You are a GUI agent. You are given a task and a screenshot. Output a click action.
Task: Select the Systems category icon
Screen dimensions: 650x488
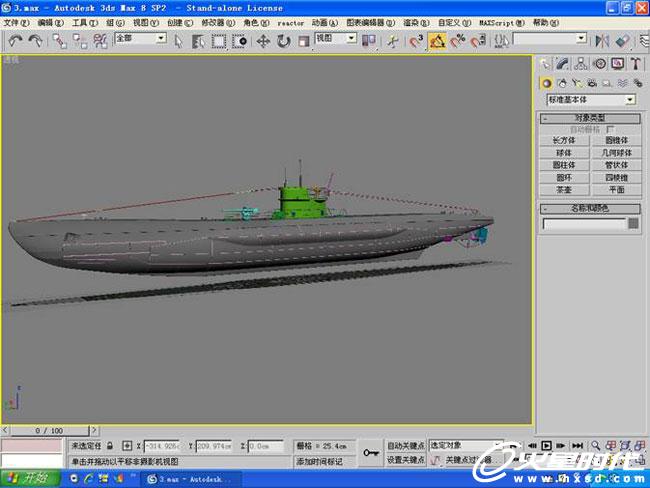click(638, 83)
